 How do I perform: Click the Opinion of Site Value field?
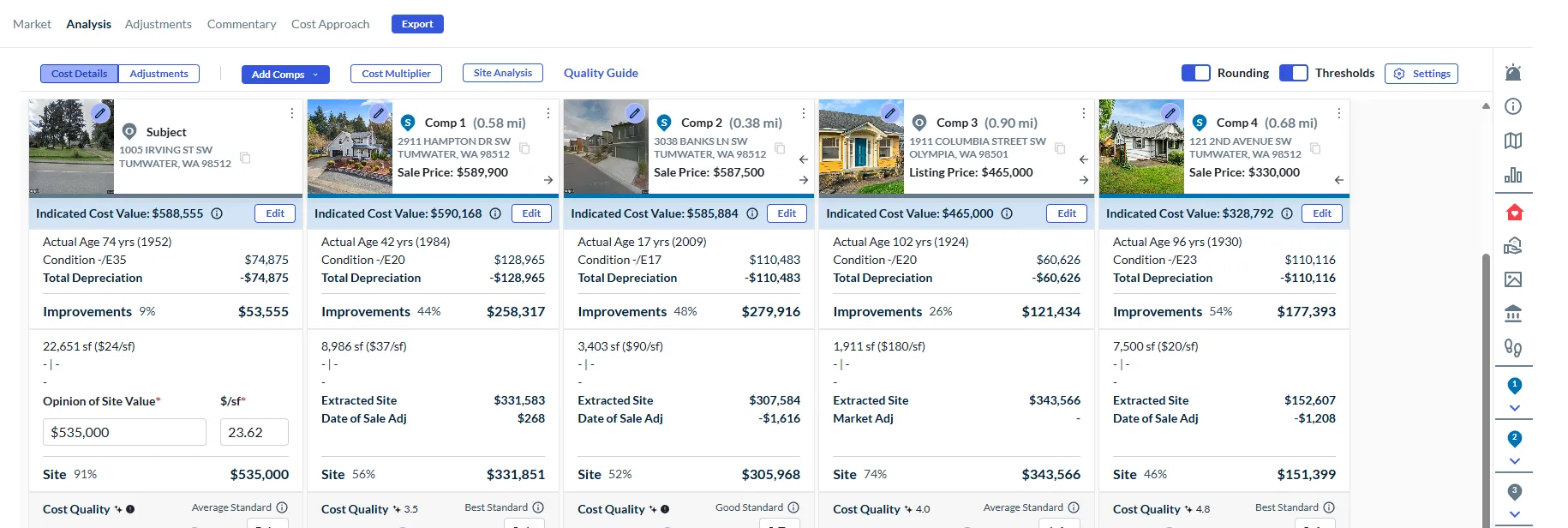tap(124, 432)
